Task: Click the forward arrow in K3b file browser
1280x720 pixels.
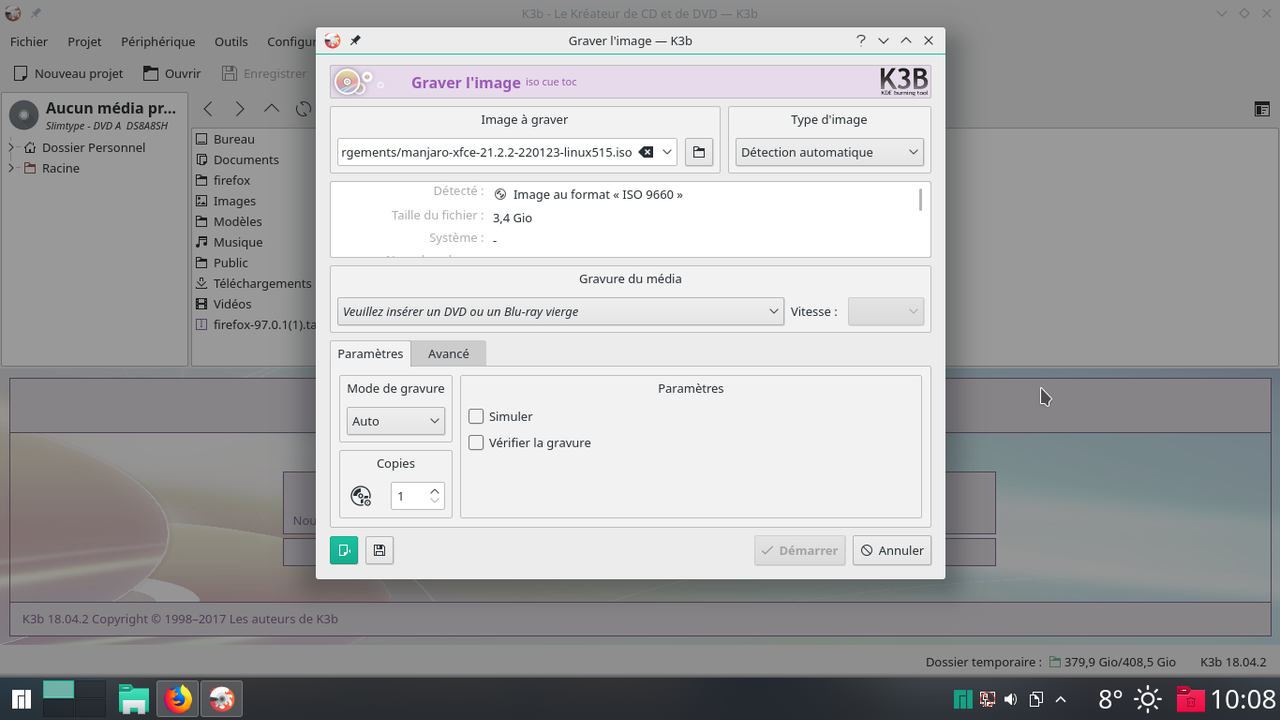Action: point(240,108)
